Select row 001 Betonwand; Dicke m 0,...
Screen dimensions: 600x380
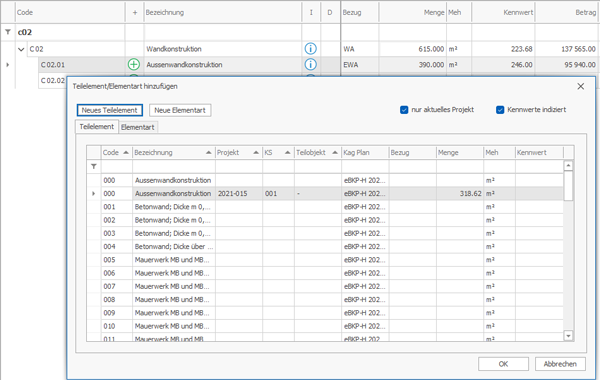324,207
